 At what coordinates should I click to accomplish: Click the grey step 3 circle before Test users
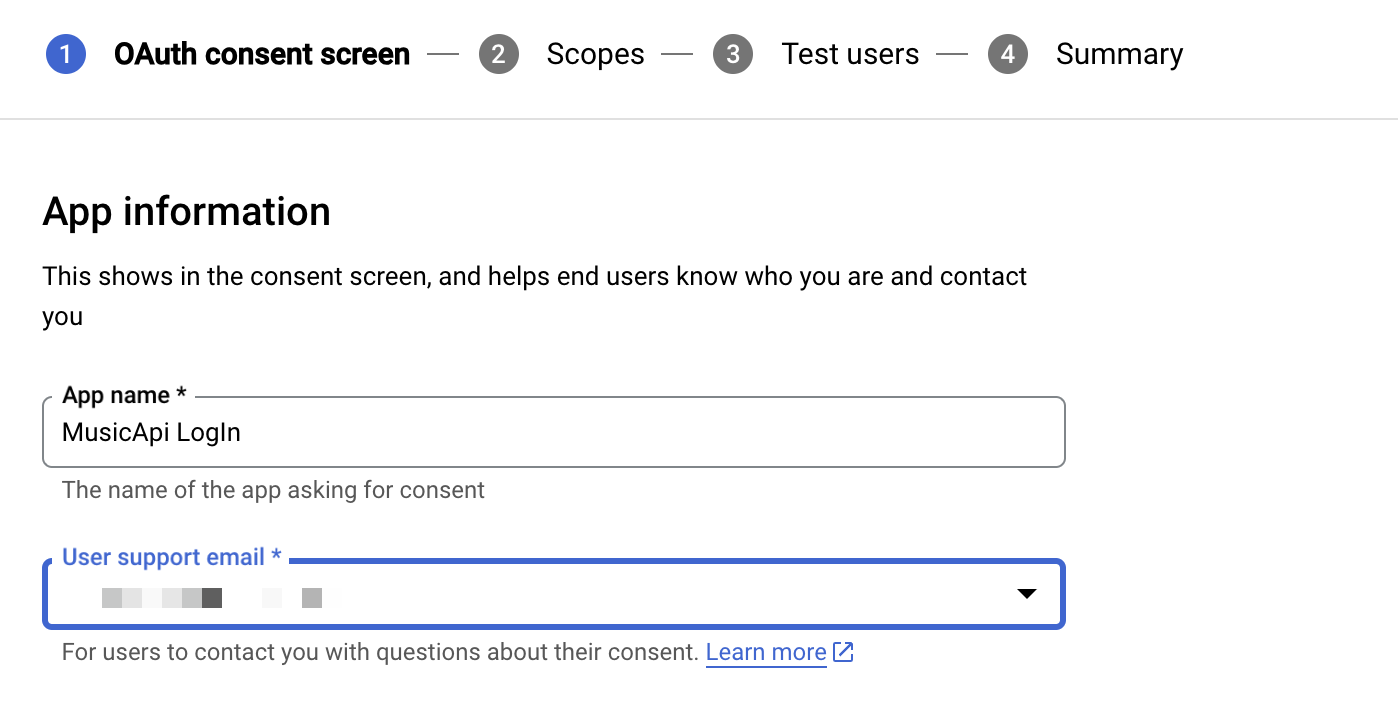[733, 54]
